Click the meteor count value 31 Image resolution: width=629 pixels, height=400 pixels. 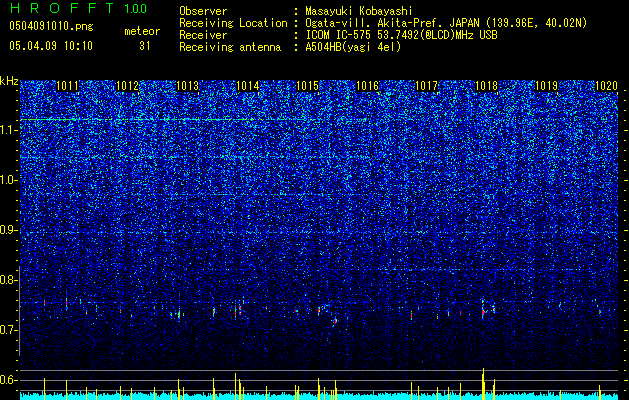pyautogui.click(x=145, y=46)
